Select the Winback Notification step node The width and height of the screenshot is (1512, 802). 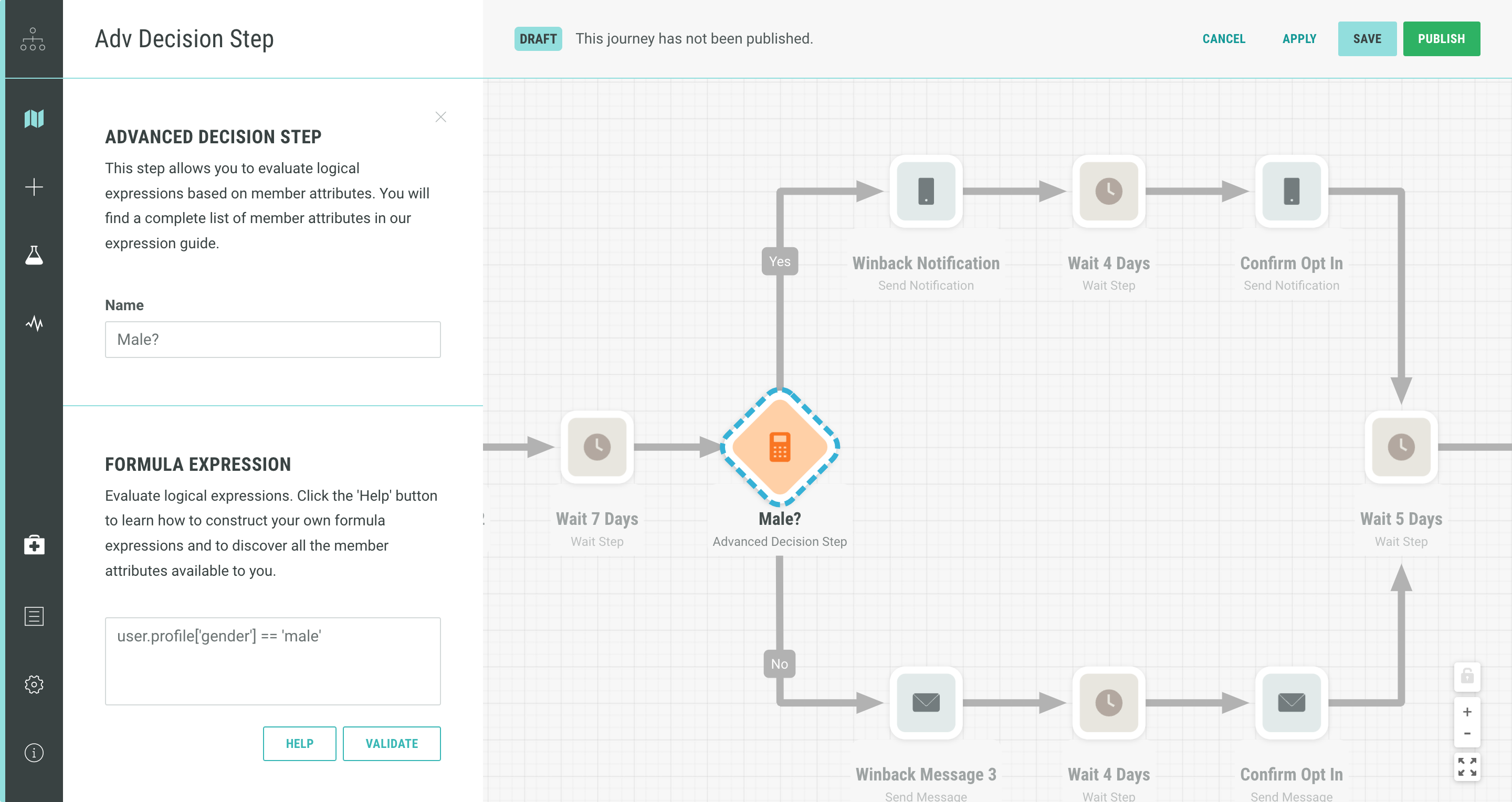coord(926,191)
